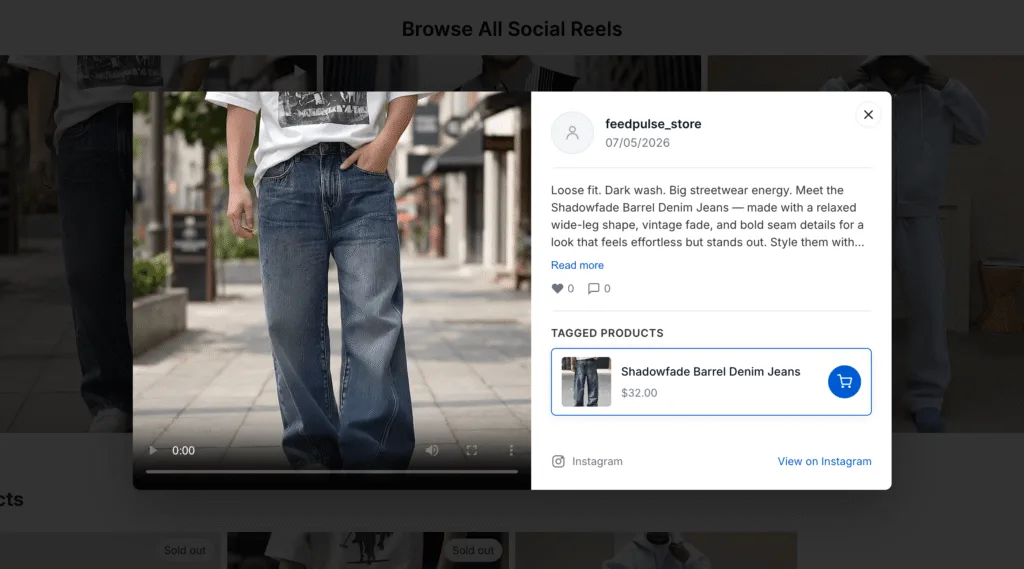This screenshot has width=1024, height=569.
Task: Open video fullscreen mode
Action: [472, 450]
